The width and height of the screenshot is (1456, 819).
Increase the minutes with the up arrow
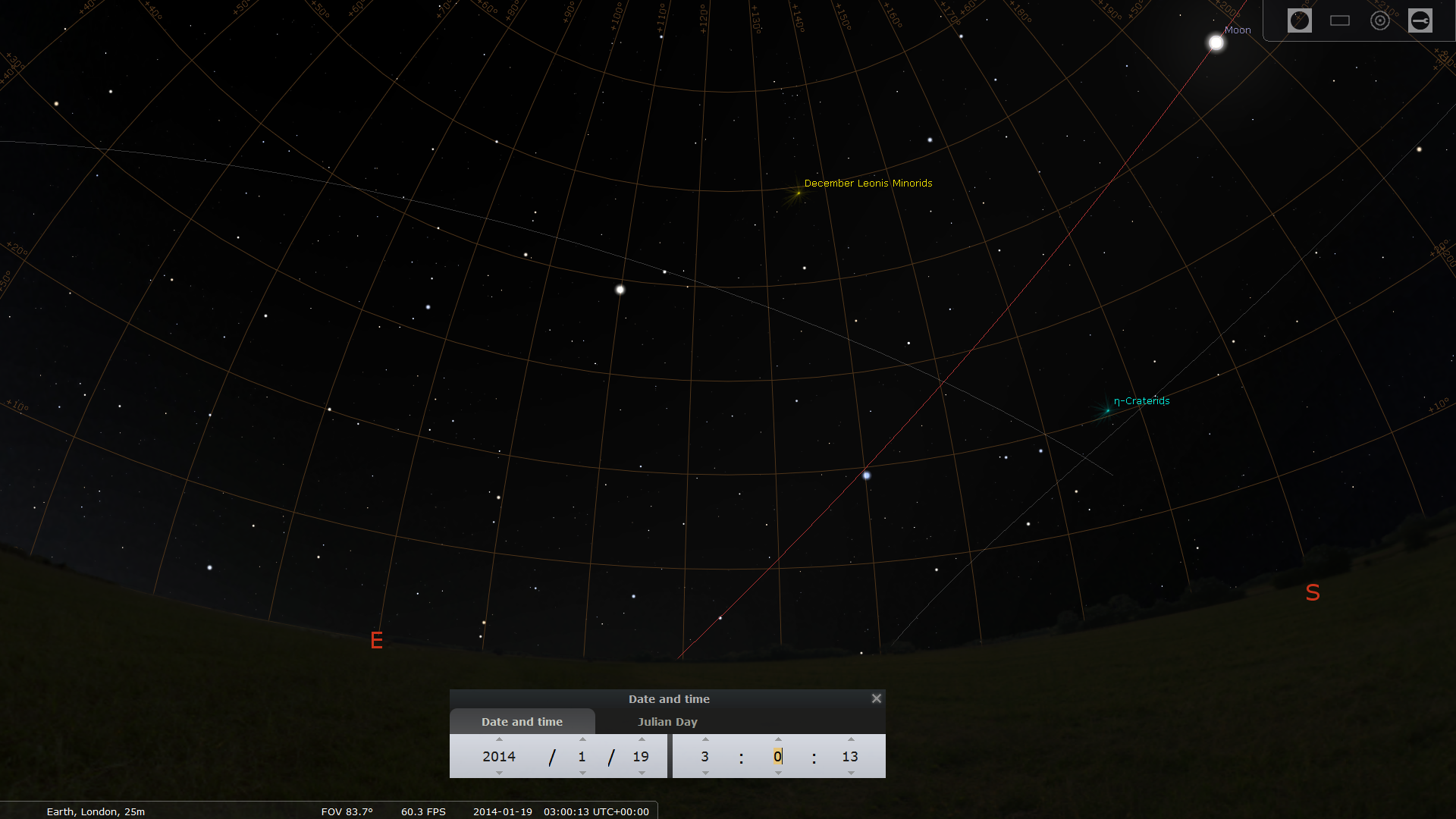pyautogui.click(x=778, y=739)
